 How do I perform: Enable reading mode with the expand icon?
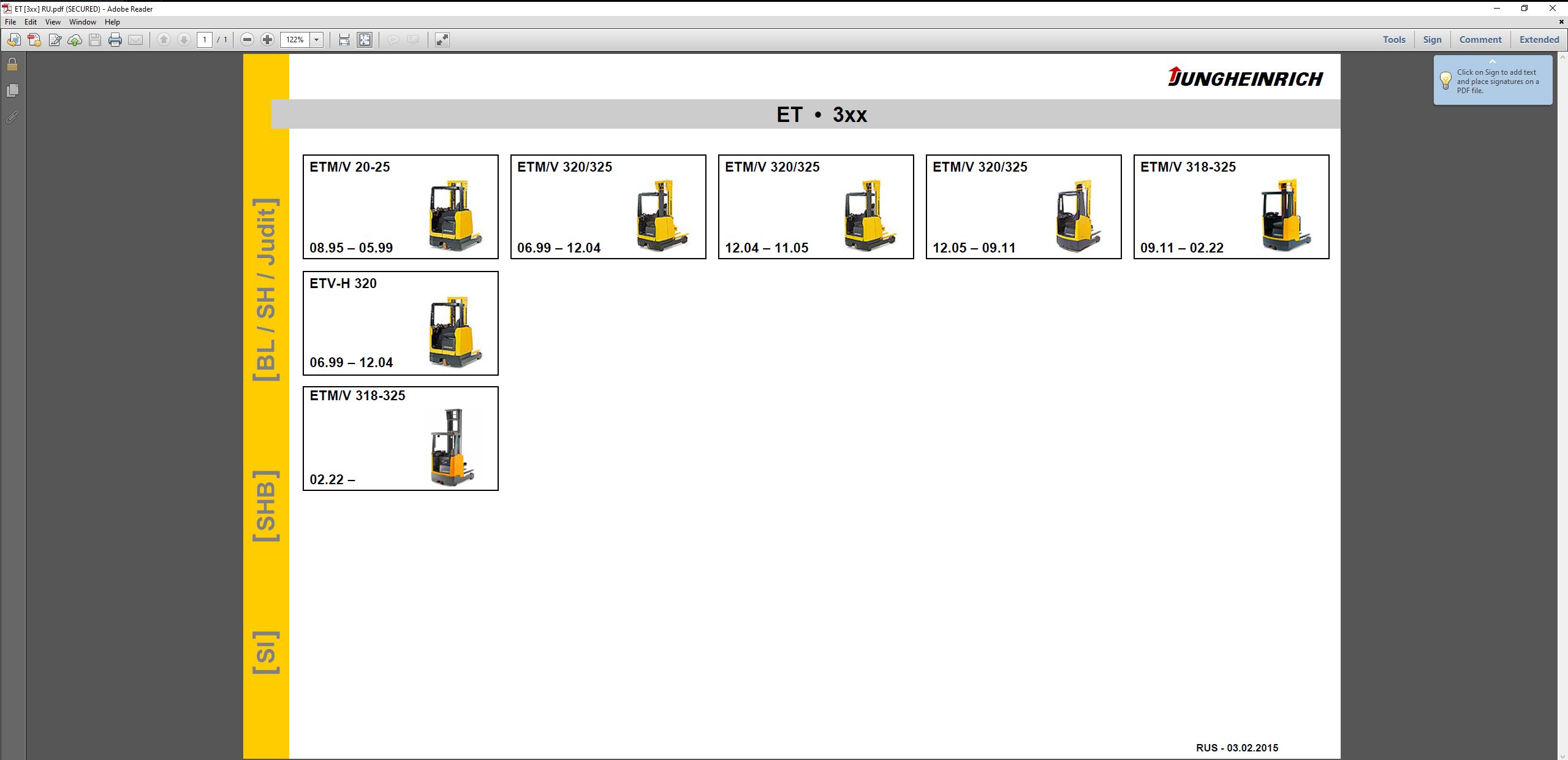[441, 40]
